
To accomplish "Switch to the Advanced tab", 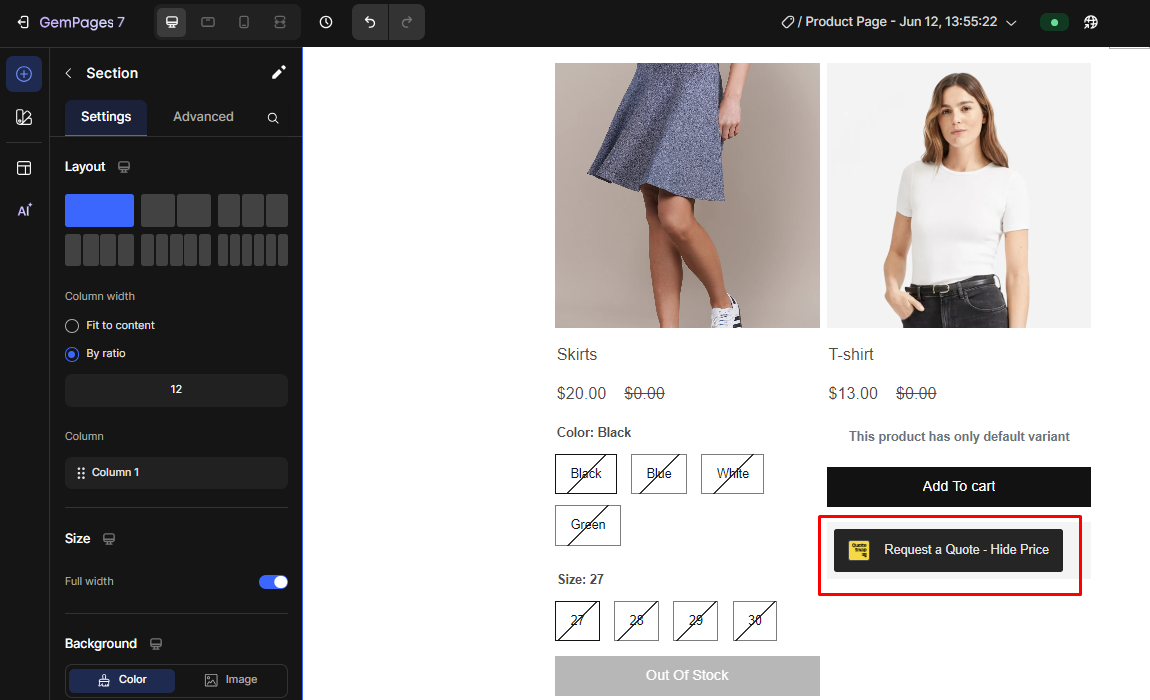I will pyautogui.click(x=202, y=117).
